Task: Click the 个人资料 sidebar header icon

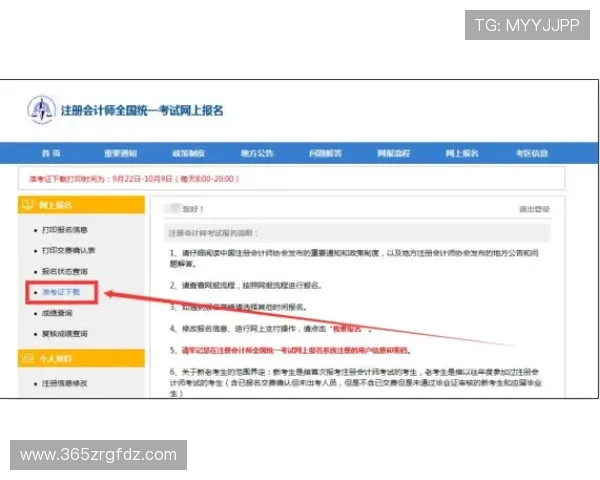Action: [28, 358]
